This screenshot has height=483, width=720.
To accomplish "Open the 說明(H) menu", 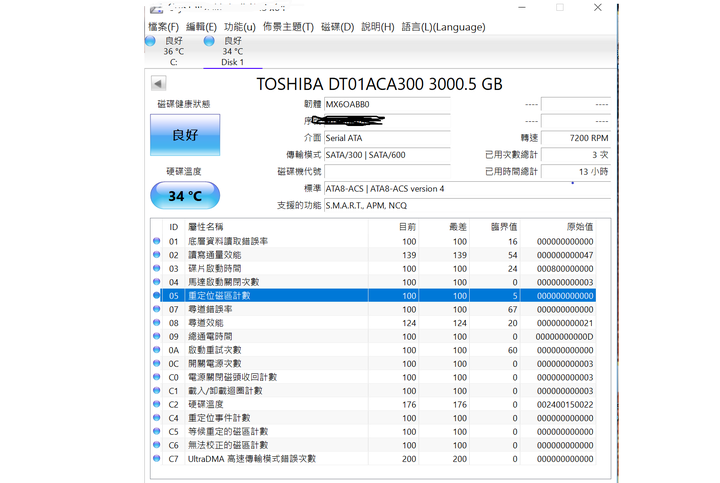I will pos(377,27).
